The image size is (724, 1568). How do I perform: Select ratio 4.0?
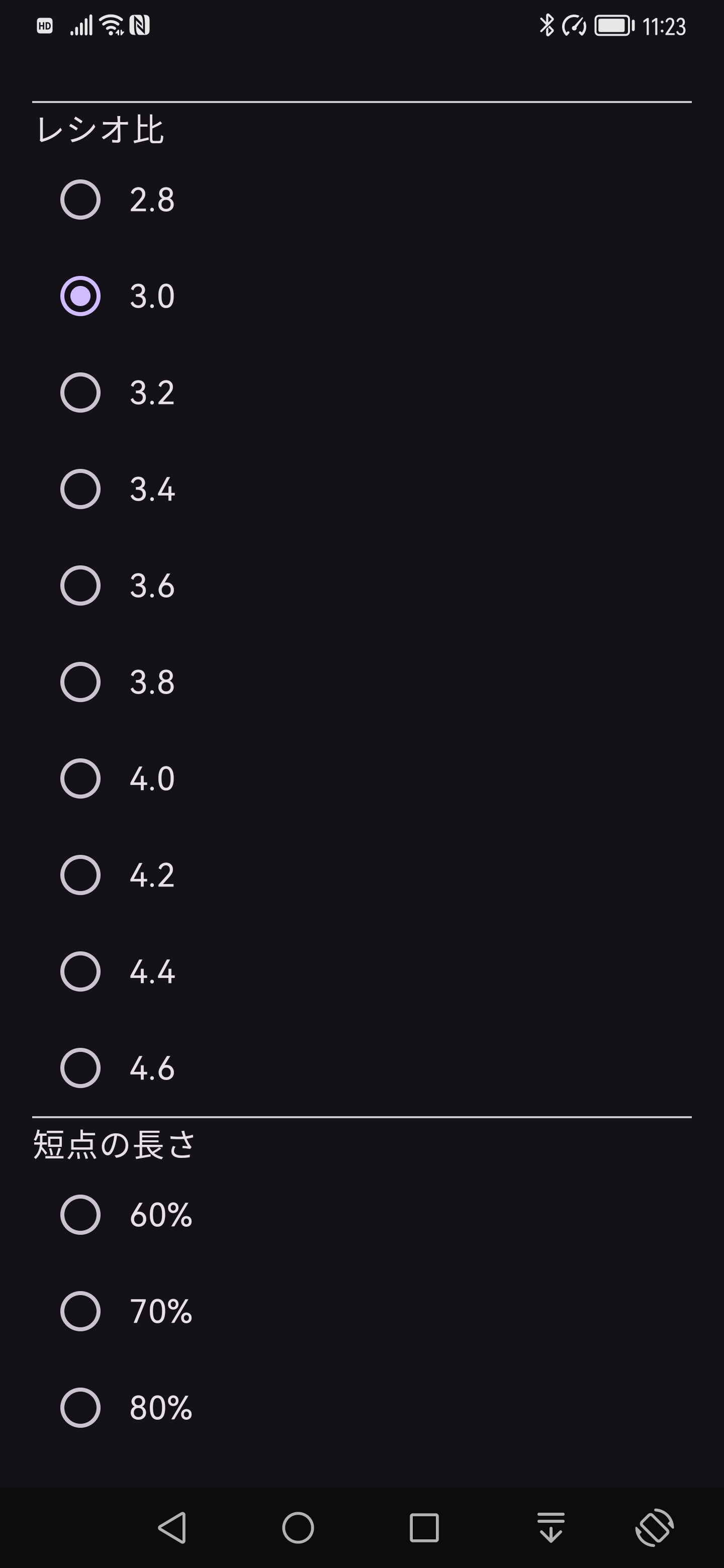pos(80,778)
